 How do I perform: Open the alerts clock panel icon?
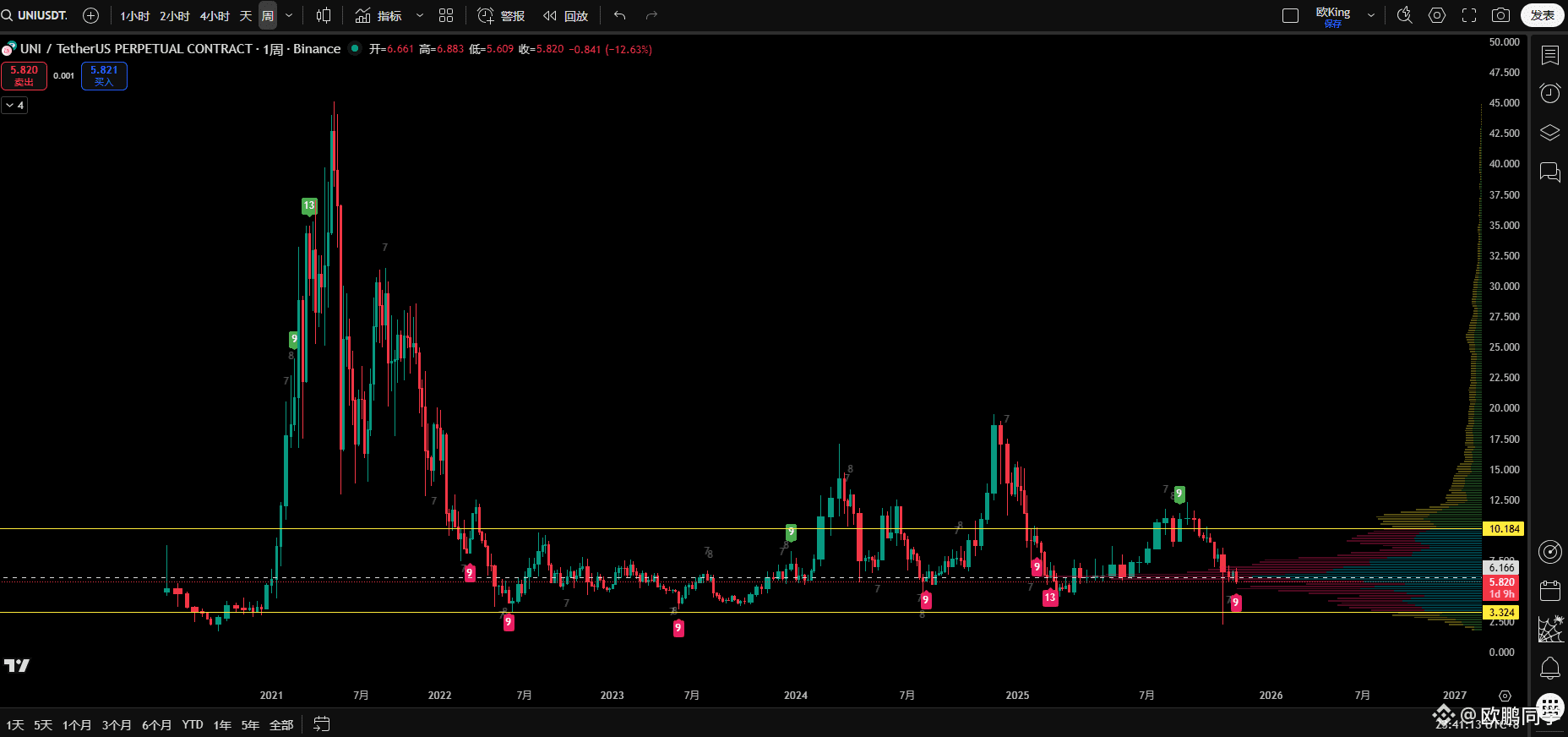[x=1550, y=93]
